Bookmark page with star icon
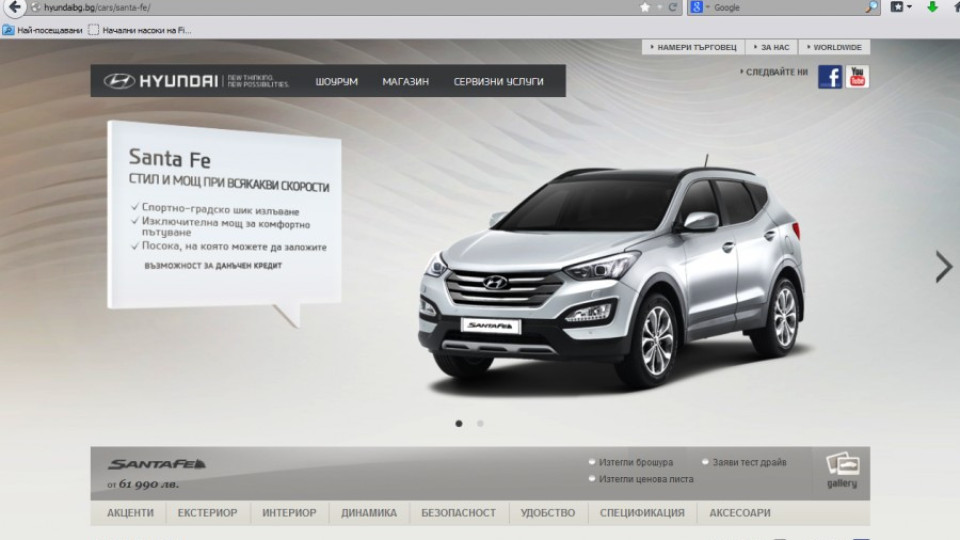 click(x=645, y=7)
